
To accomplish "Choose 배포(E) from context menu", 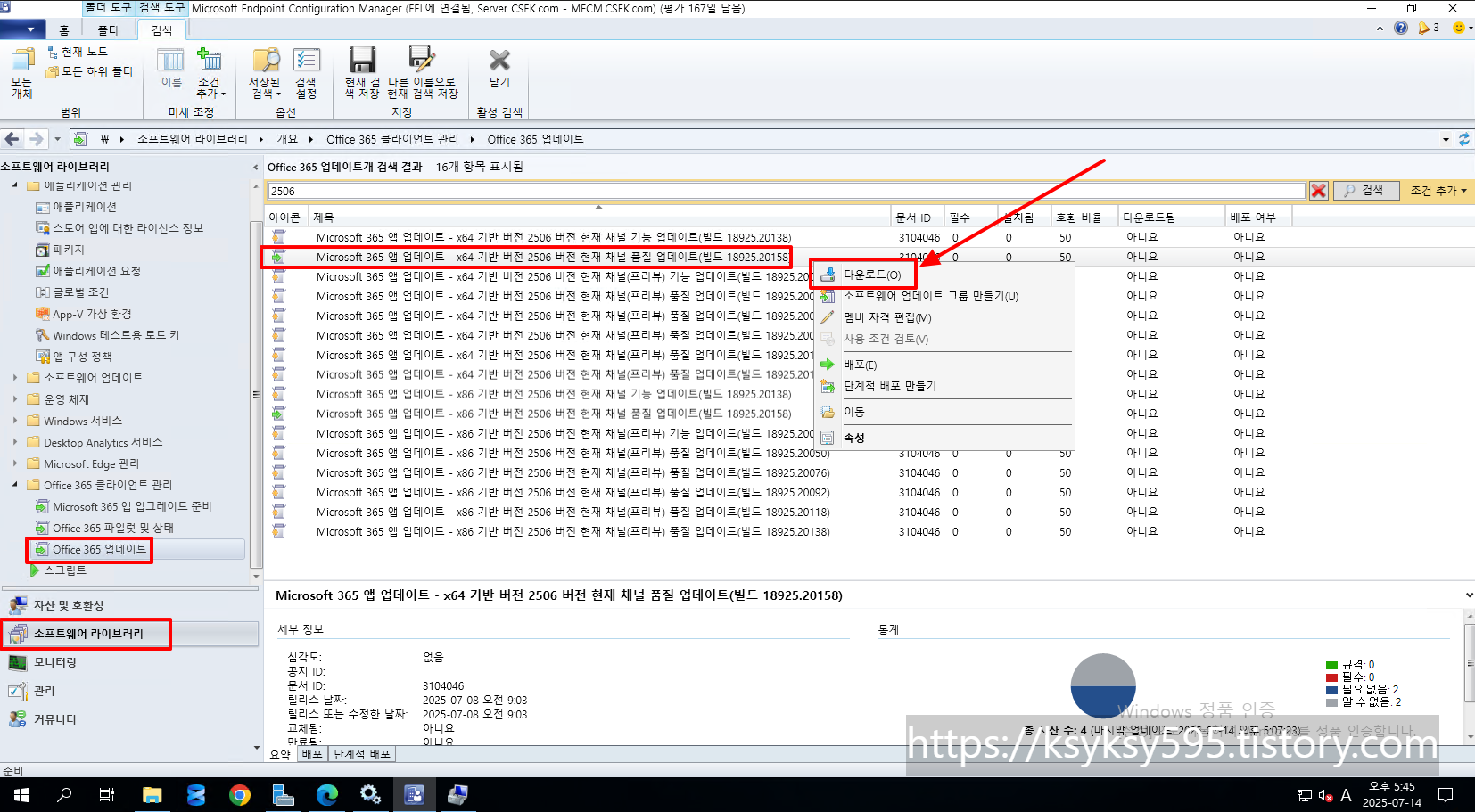I will click(x=860, y=365).
